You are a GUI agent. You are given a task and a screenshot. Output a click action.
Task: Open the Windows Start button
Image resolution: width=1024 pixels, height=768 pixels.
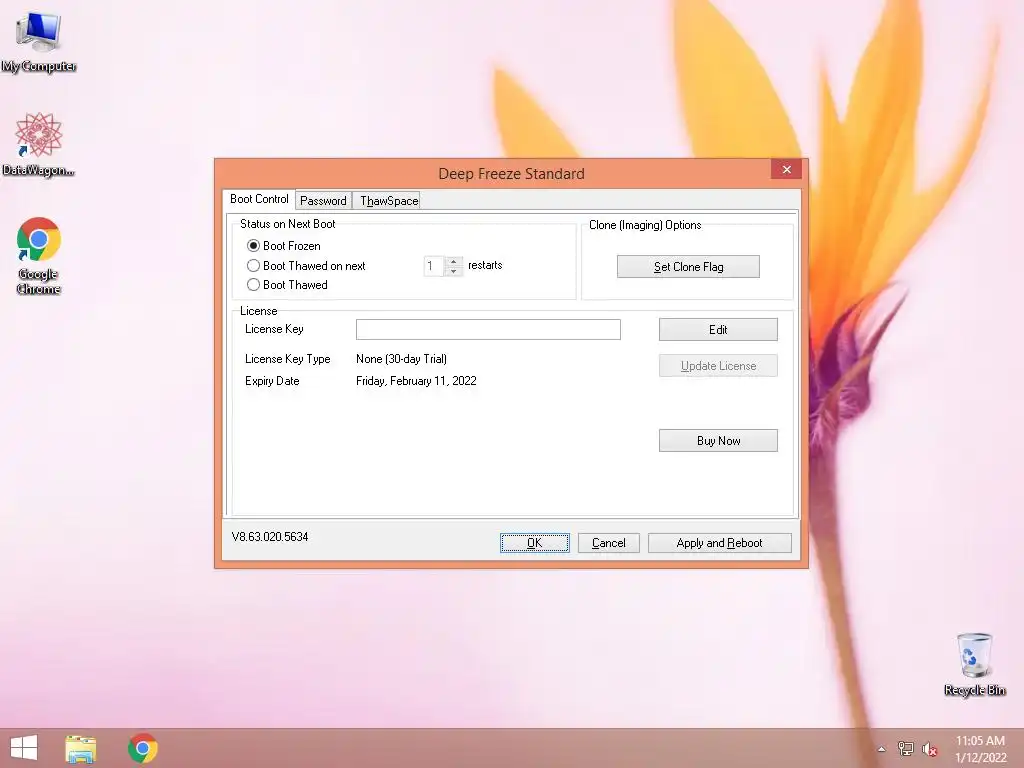[24, 748]
